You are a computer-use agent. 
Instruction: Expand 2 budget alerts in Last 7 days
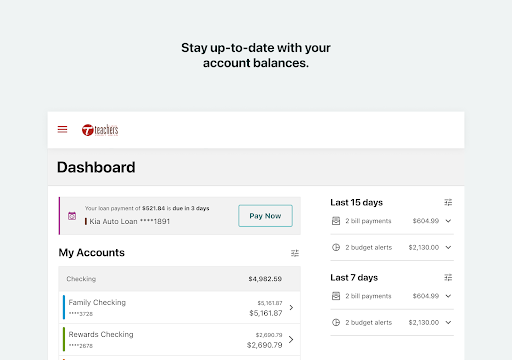pyautogui.click(x=448, y=322)
